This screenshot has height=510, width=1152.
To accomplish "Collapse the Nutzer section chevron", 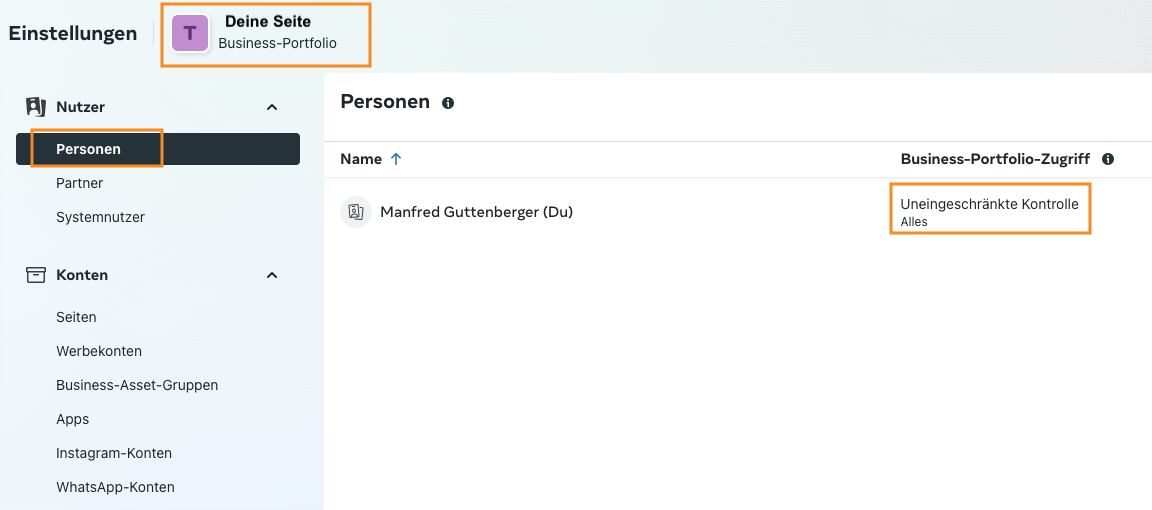I will pos(272,107).
